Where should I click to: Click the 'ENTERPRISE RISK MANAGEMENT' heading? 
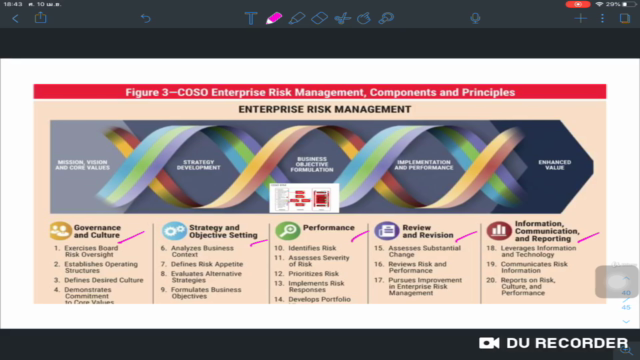325,109
